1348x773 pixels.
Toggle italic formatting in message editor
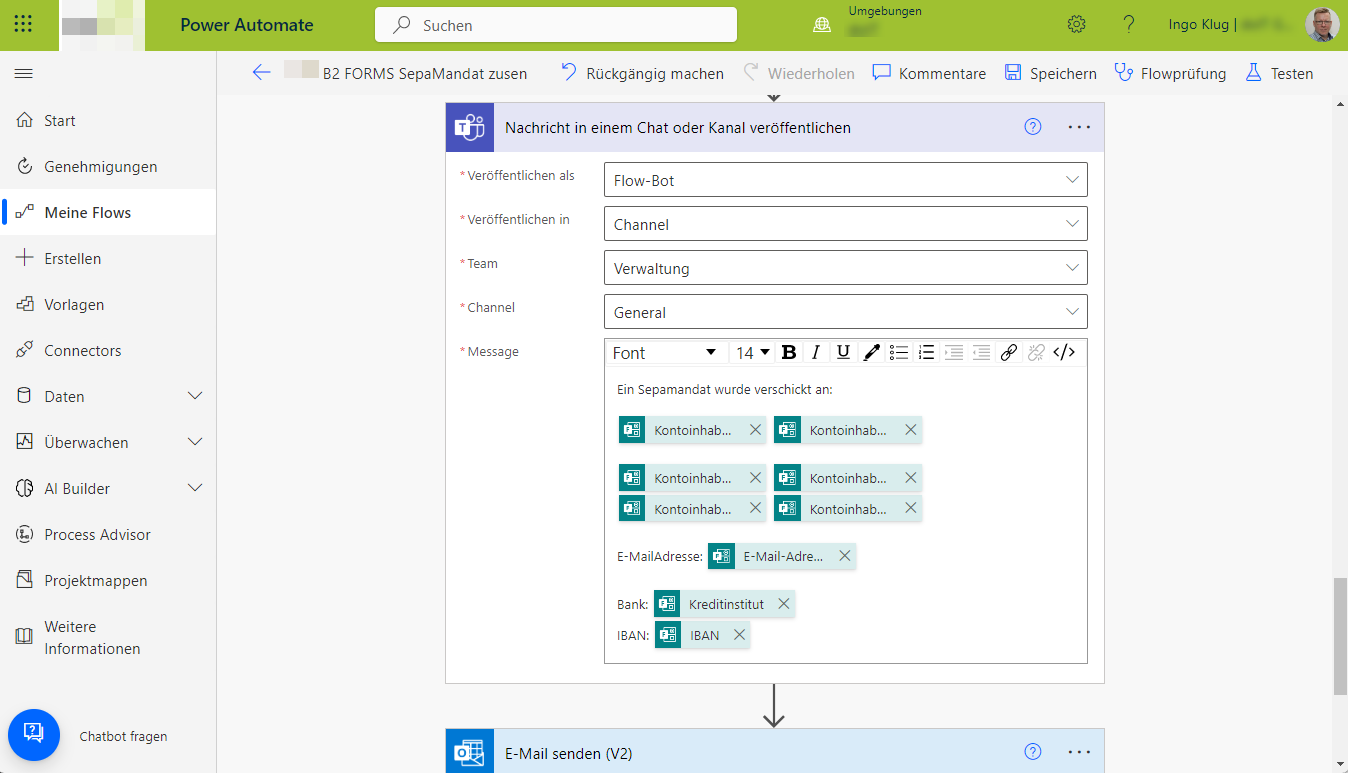click(x=816, y=352)
